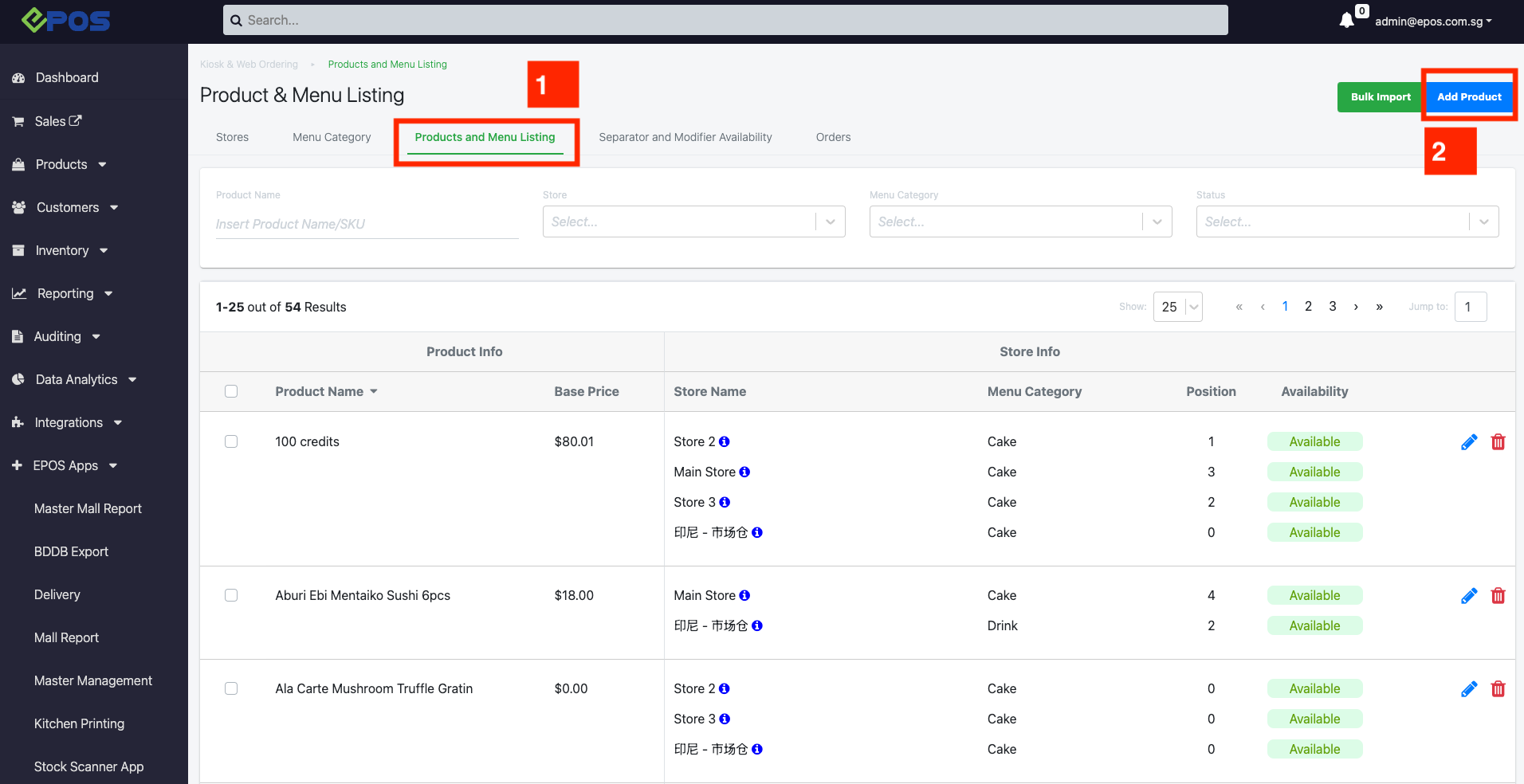Show info icon for Main Store under Aburi Ebi

(x=744, y=595)
